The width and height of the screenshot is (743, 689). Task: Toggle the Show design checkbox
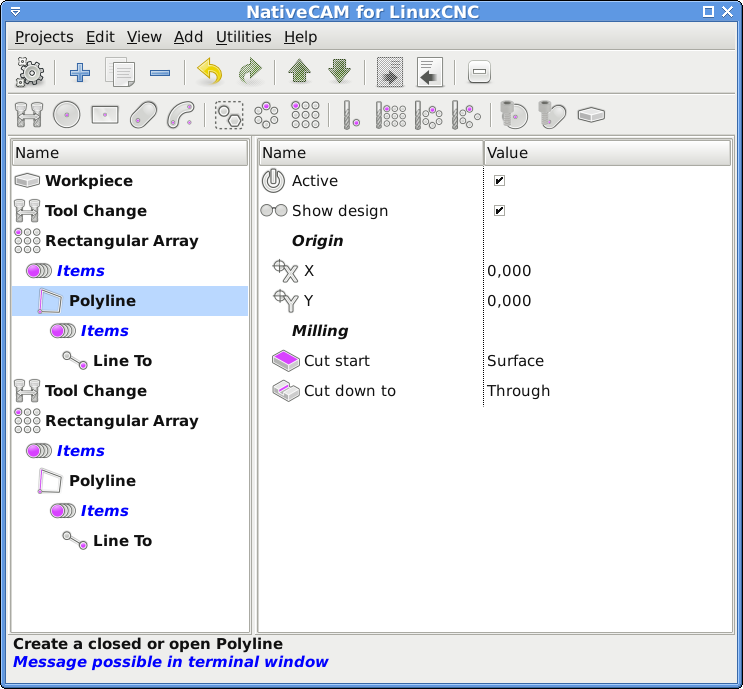(499, 210)
